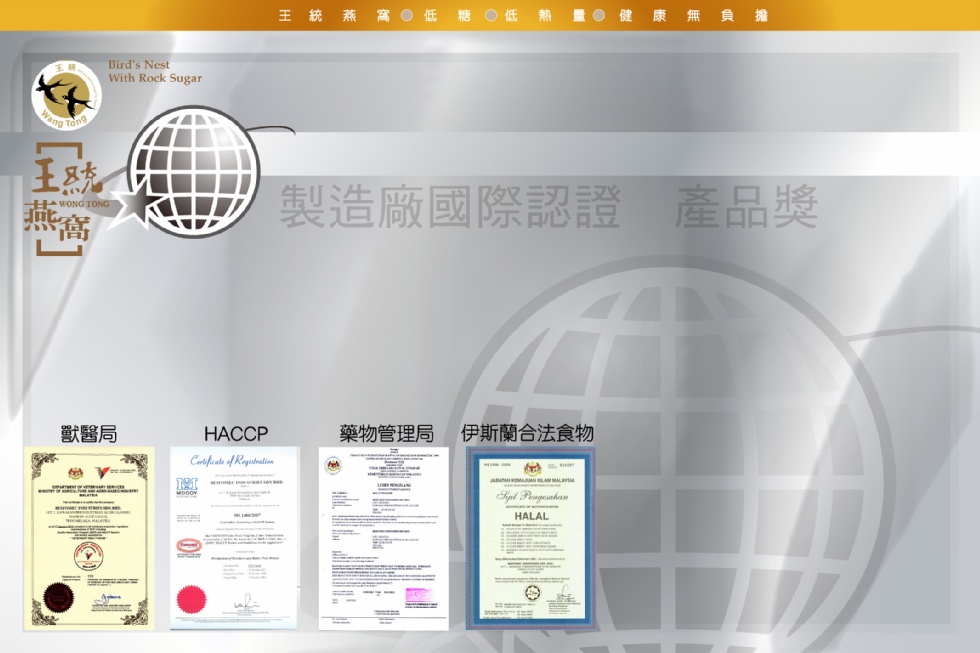
Task: Click 健康無負擔 in the top banner
Action: point(693,16)
